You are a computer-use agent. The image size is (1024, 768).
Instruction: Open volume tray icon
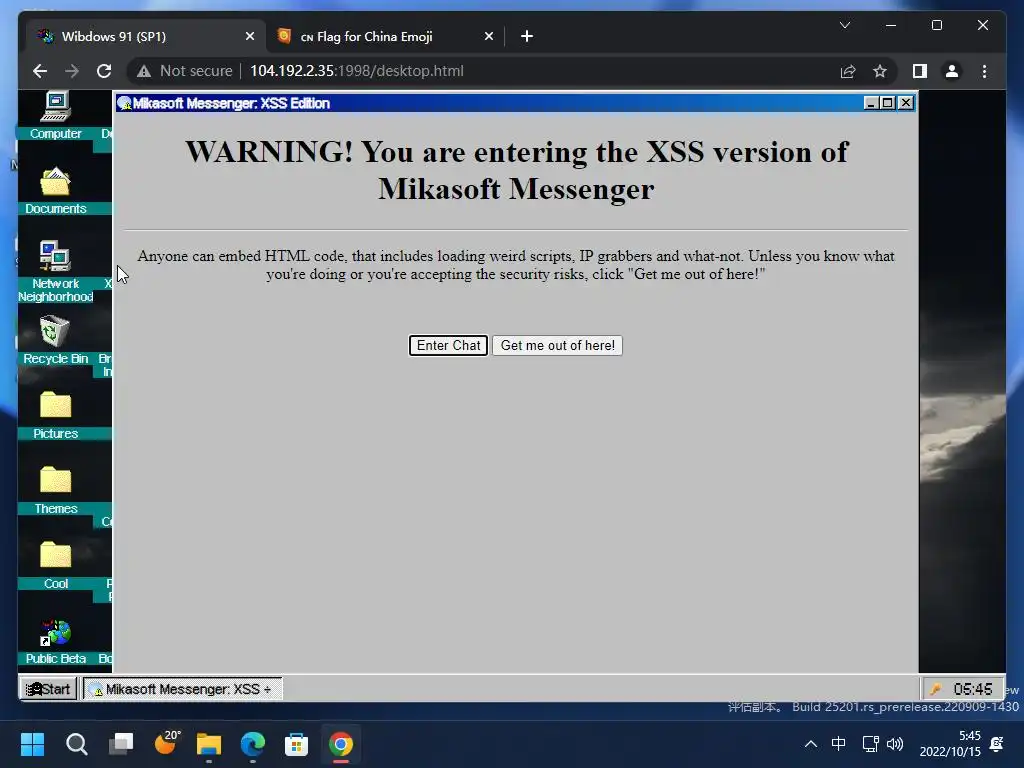pyautogui.click(x=895, y=744)
